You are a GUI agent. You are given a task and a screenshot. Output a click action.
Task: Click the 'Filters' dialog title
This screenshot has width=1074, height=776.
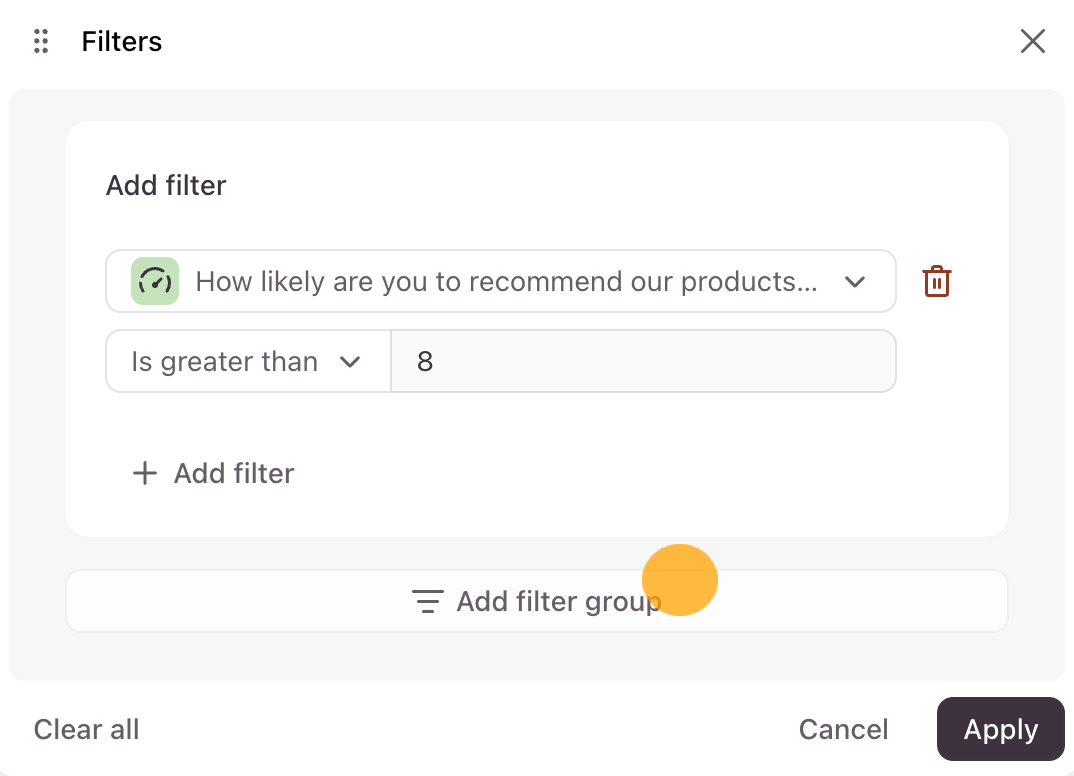tap(122, 42)
